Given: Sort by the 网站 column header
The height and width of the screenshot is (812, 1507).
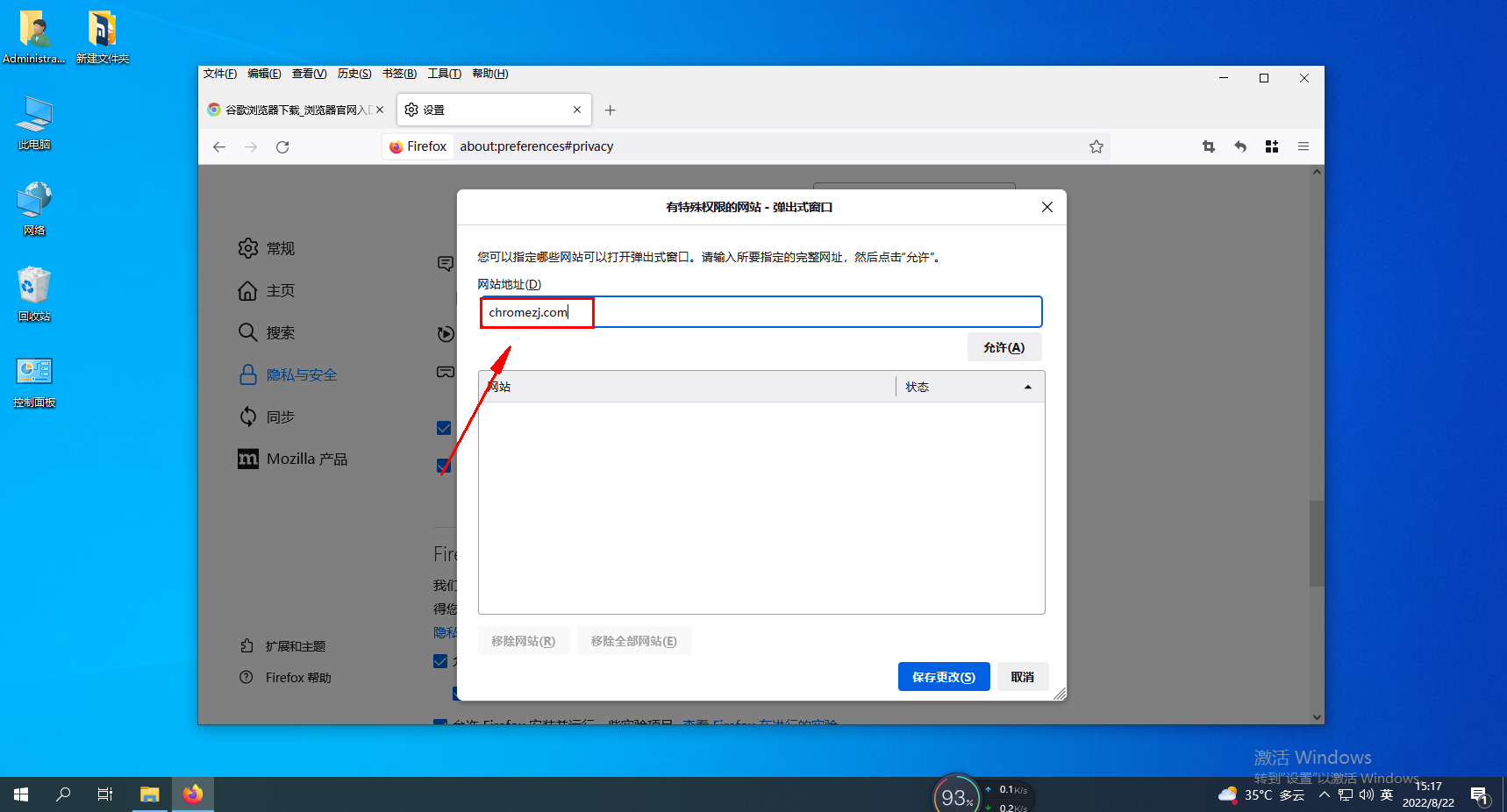Looking at the screenshot, I should click(687, 387).
